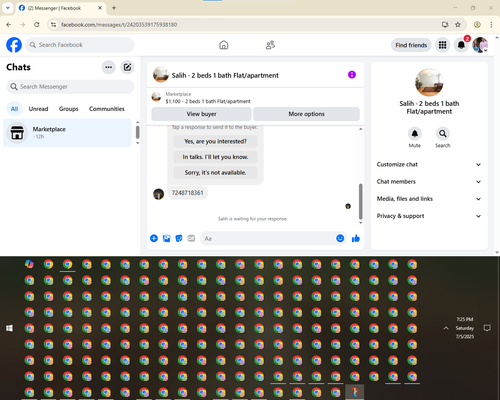Open Chrome three-dot menu
The width and height of the screenshot is (500, 400).
(x=491, y=25)
